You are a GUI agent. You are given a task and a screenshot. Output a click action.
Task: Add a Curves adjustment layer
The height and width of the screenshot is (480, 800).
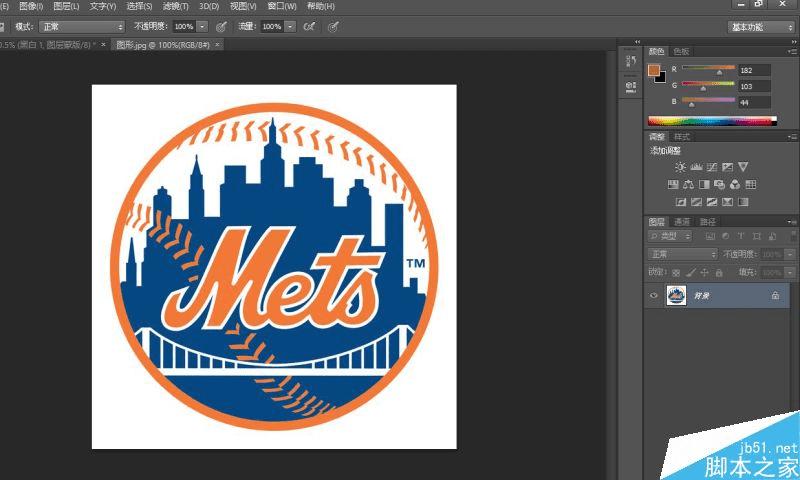pos(712,167)
